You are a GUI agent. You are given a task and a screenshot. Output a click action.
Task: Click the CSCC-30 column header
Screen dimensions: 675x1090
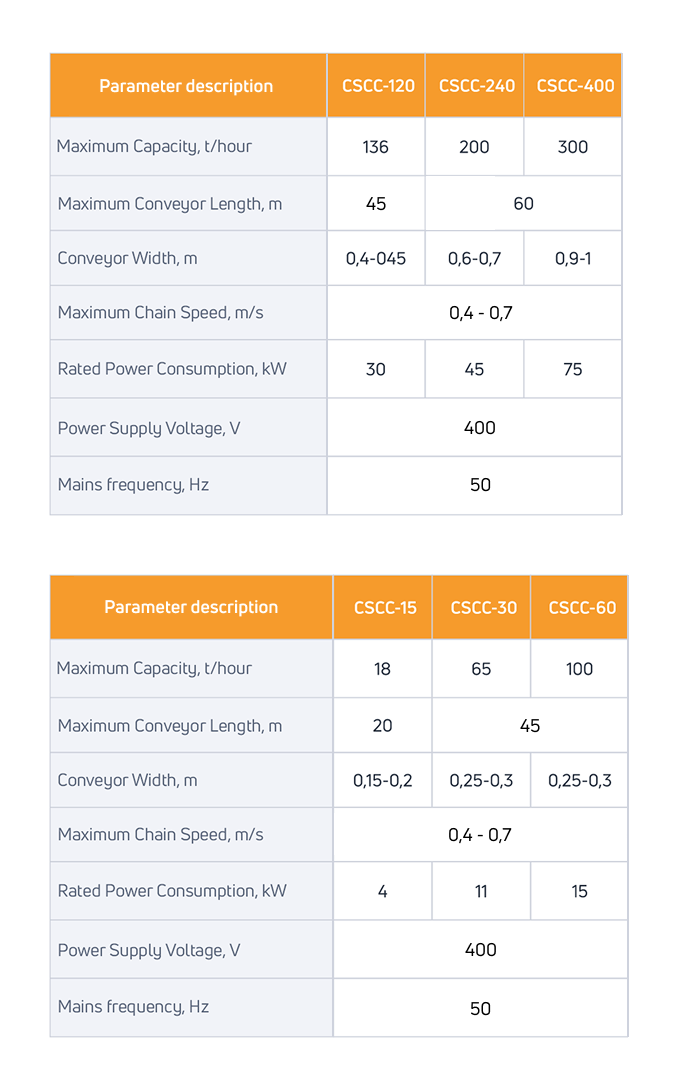(x=483, y=608)
